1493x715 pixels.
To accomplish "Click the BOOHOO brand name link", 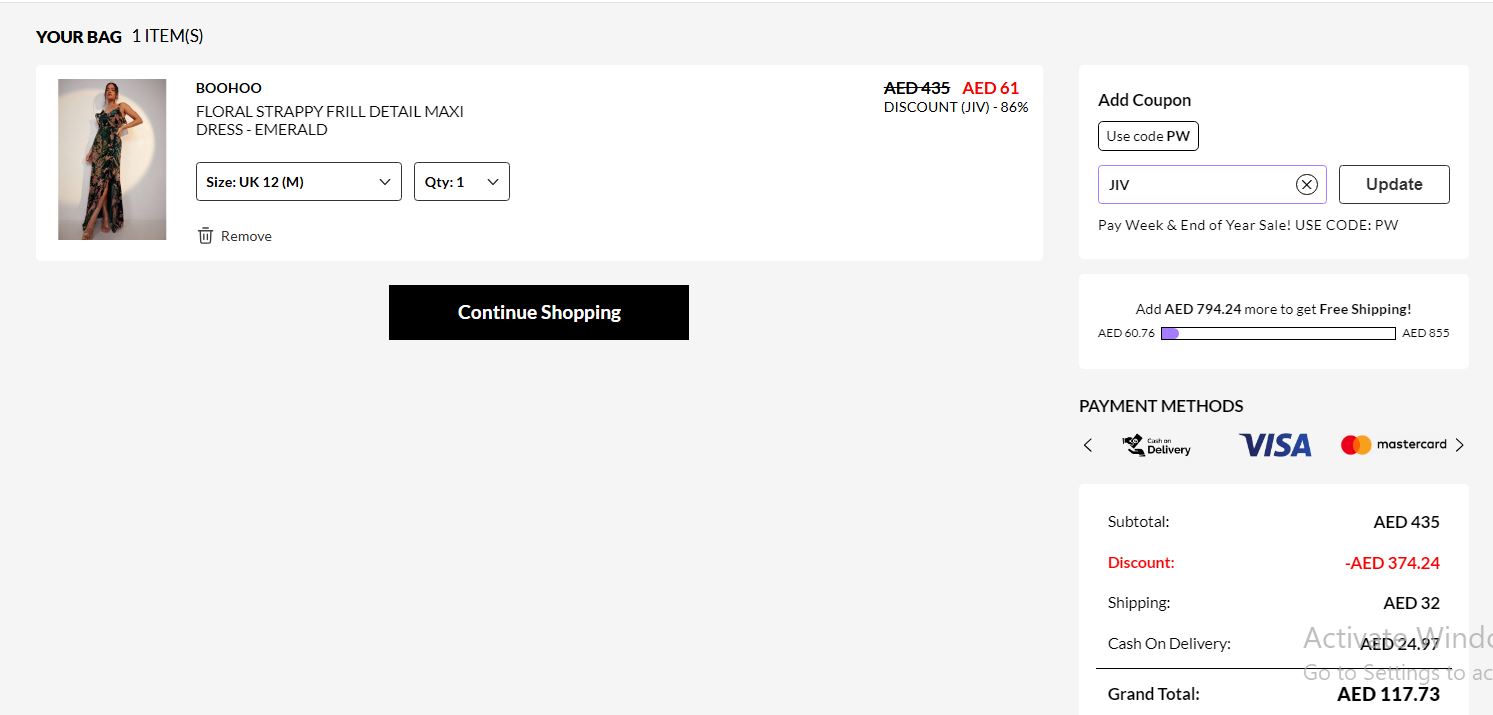I will click(228, 88).
